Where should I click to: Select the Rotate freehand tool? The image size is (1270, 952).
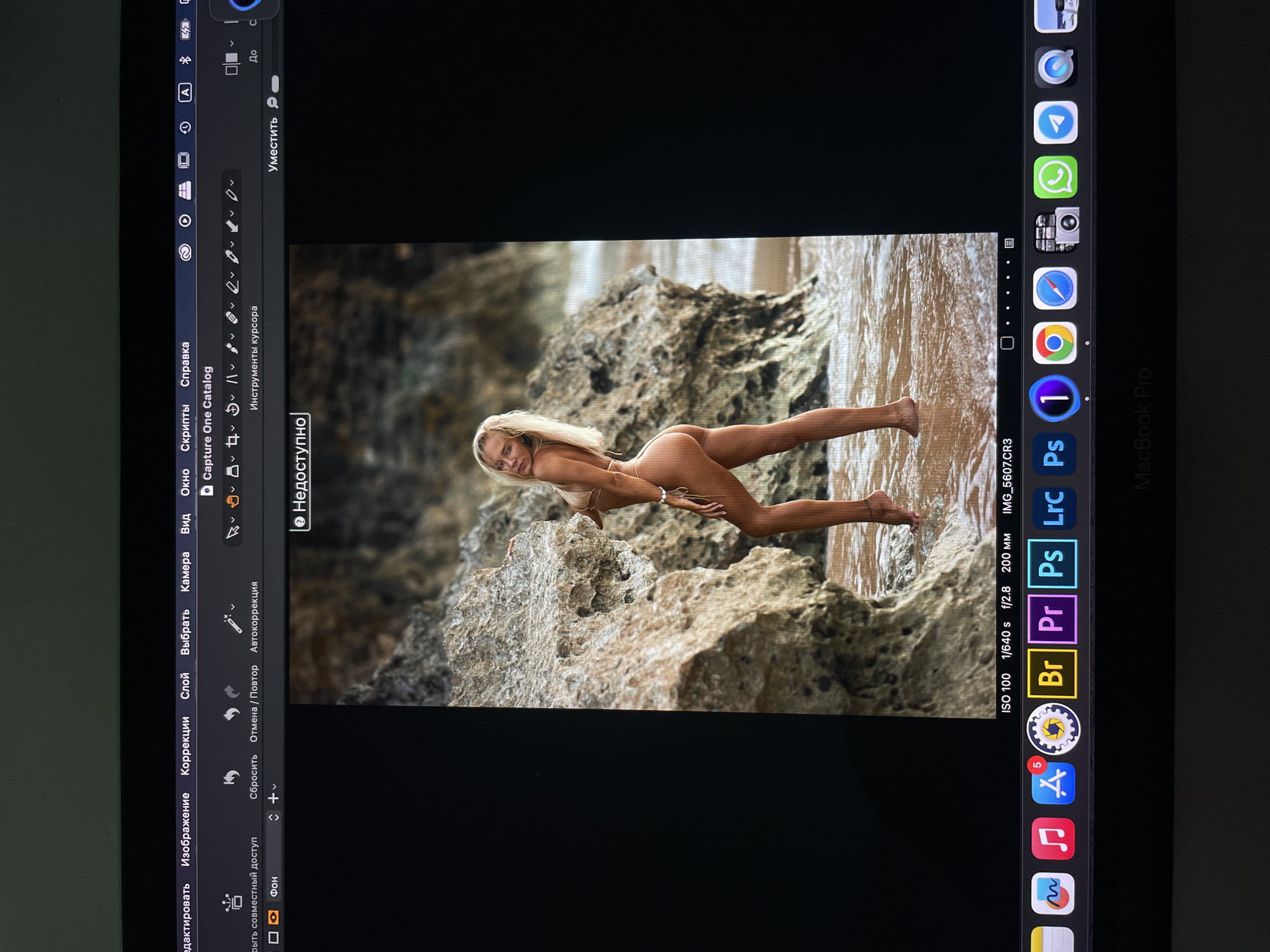click(x=232, y=409)
